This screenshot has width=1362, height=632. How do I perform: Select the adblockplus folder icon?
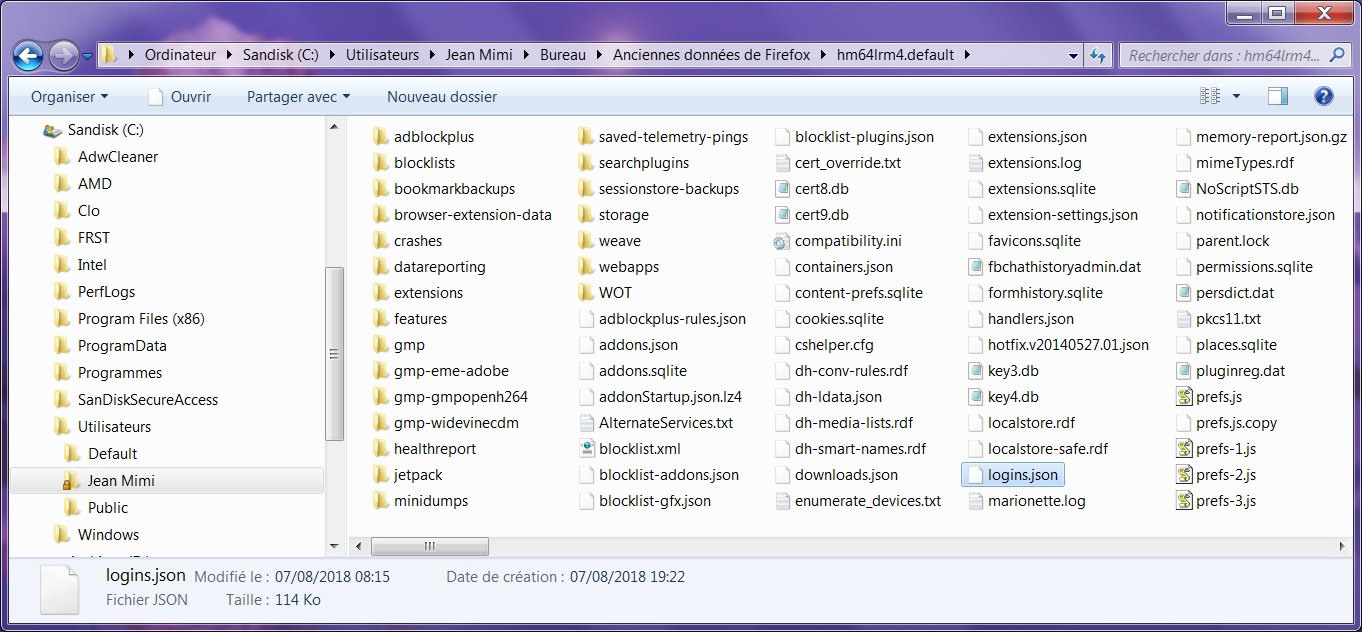[380, 137]
